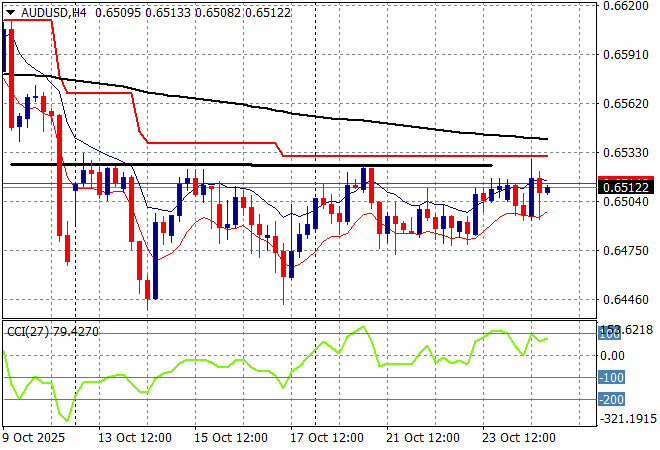This screenshot has height=450, width=660.
Task: Click the 0.65330 price scale label
Action: (x=626, y=152)
